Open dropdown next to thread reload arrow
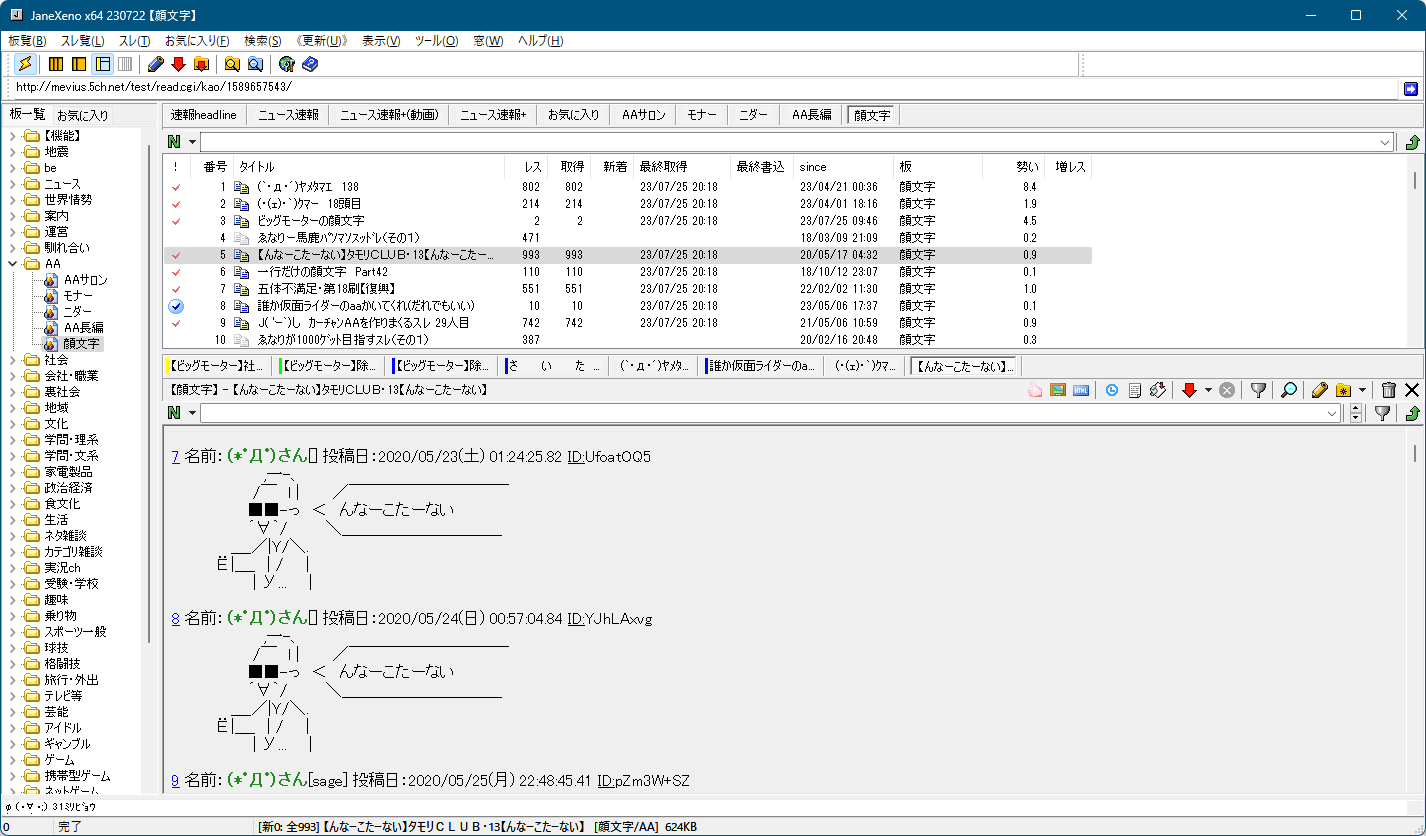Screen dimensions: 1426x836 pos(1208,390)
